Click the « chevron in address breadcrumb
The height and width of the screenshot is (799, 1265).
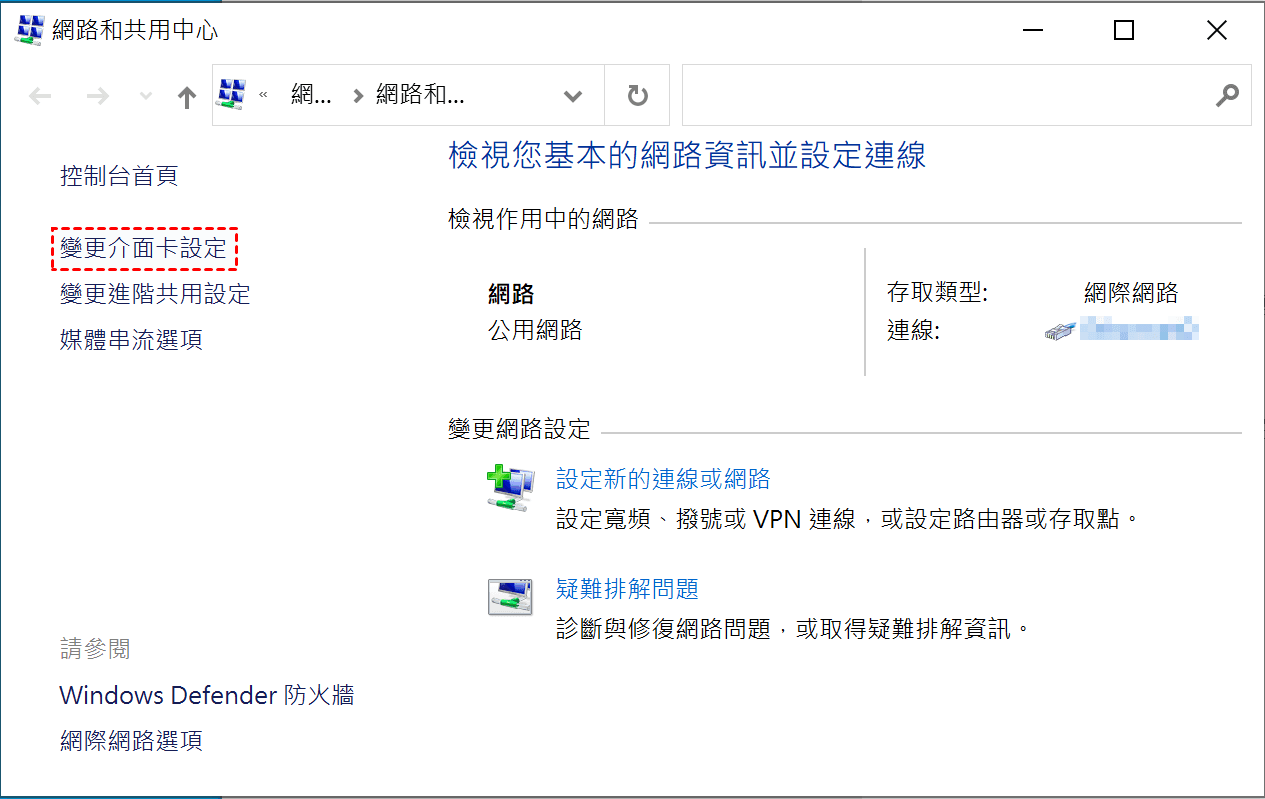click(x=264, y=96)
